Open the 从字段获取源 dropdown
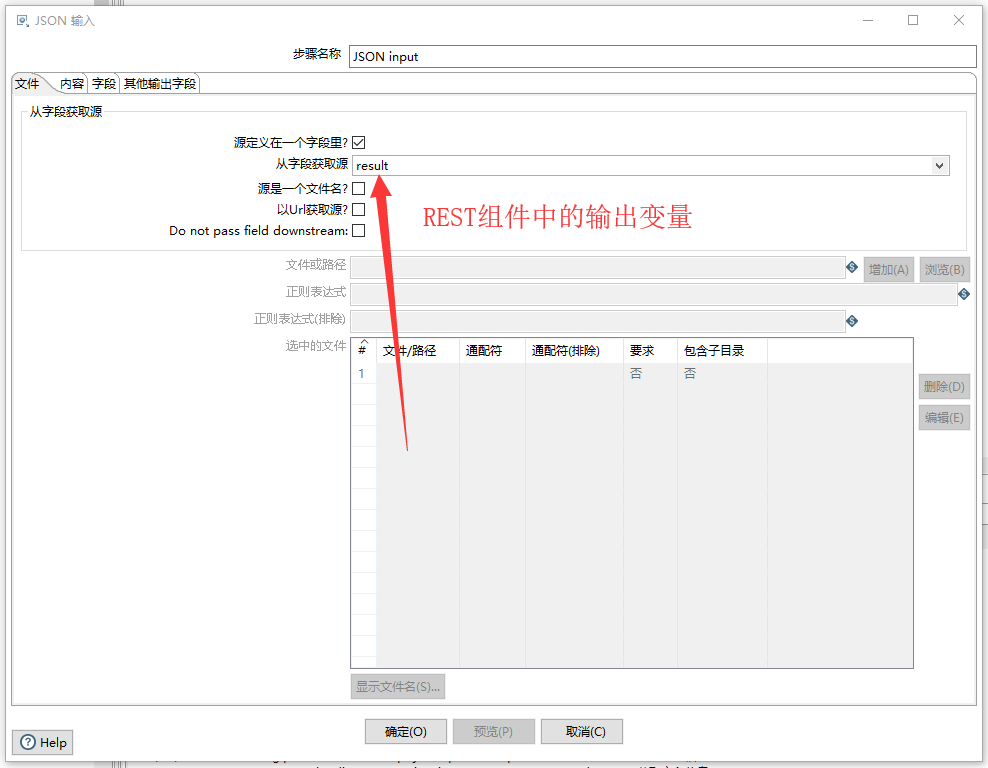Viewport: 988px width, 768px height. [x=941, y=165]
